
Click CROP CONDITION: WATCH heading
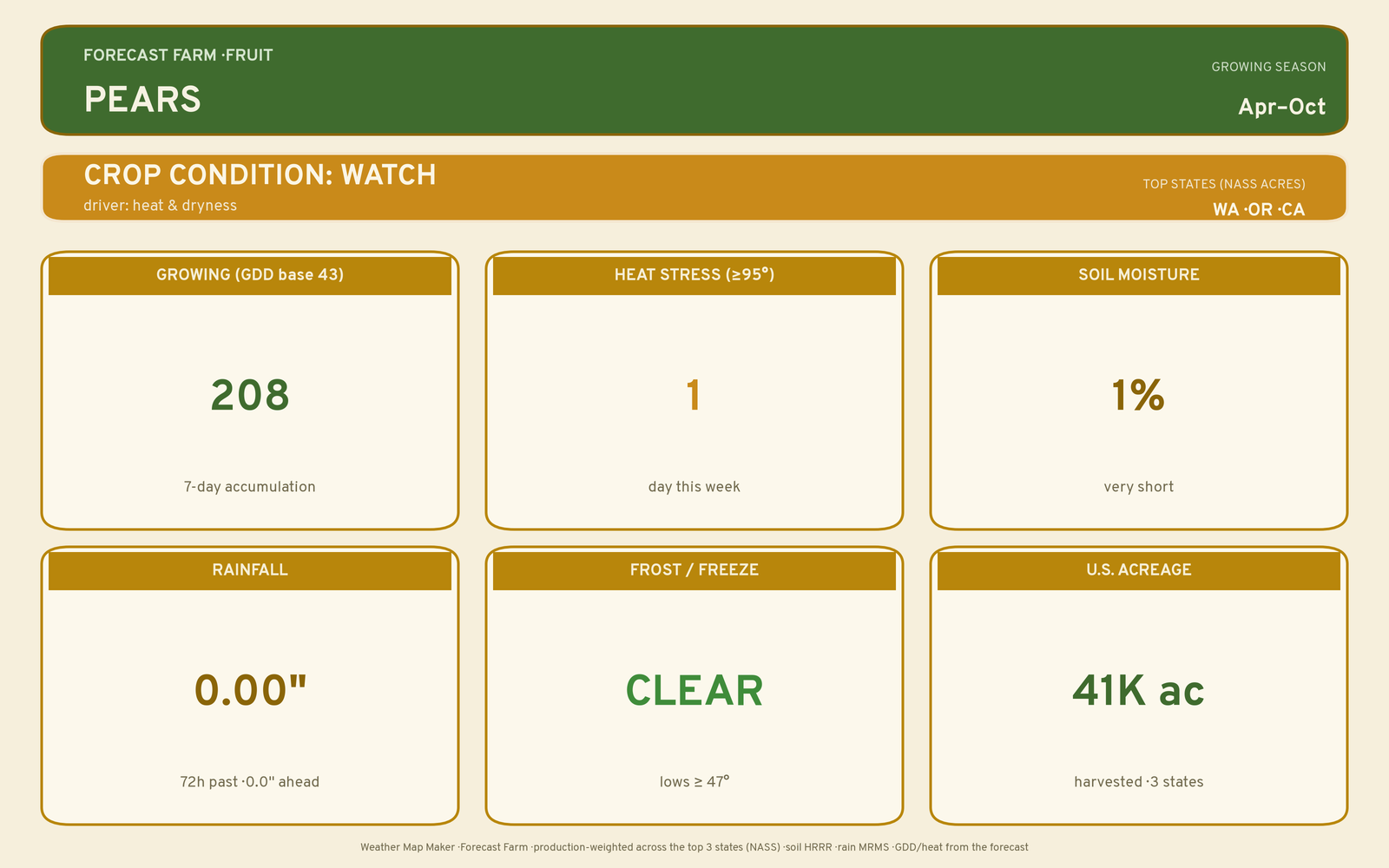[260, 174]
